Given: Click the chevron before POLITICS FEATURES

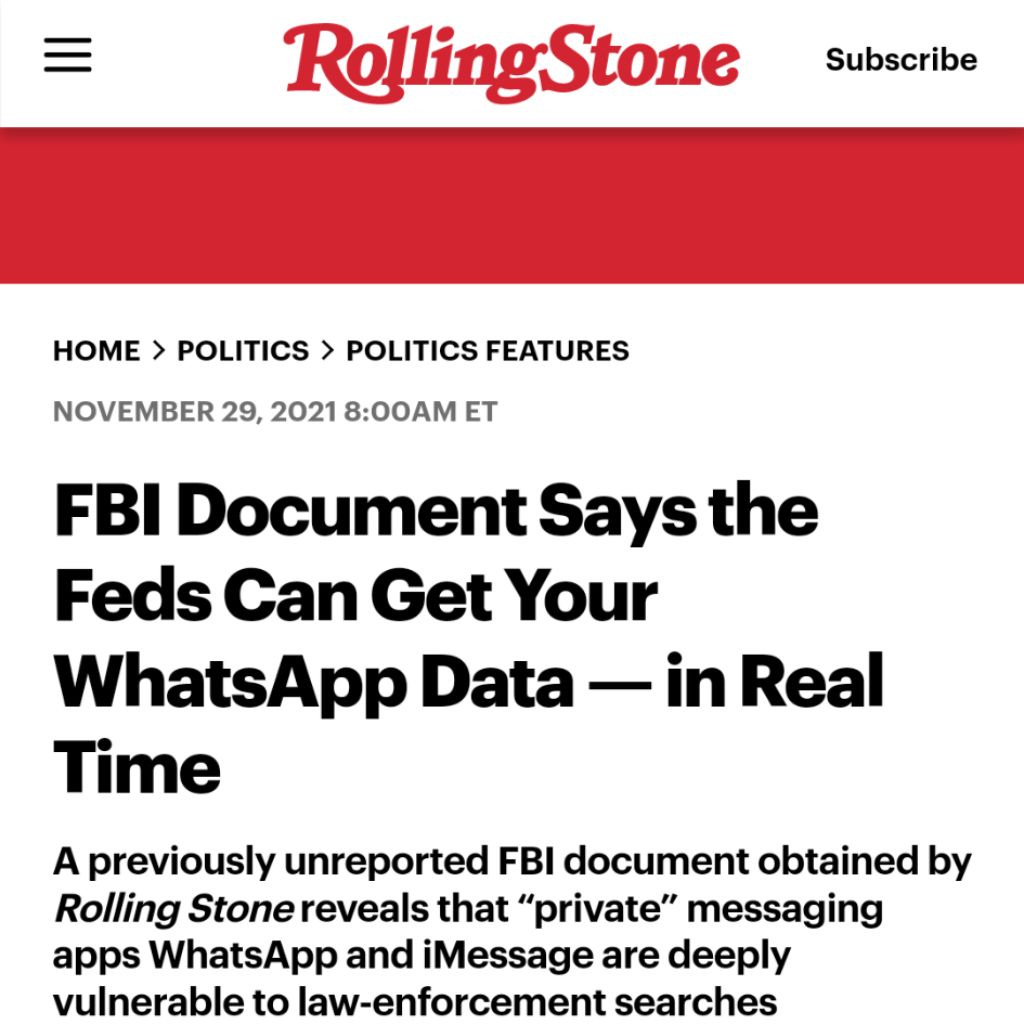Looking at the screenshot, I should pyautogui.click(x=327, y=351).
